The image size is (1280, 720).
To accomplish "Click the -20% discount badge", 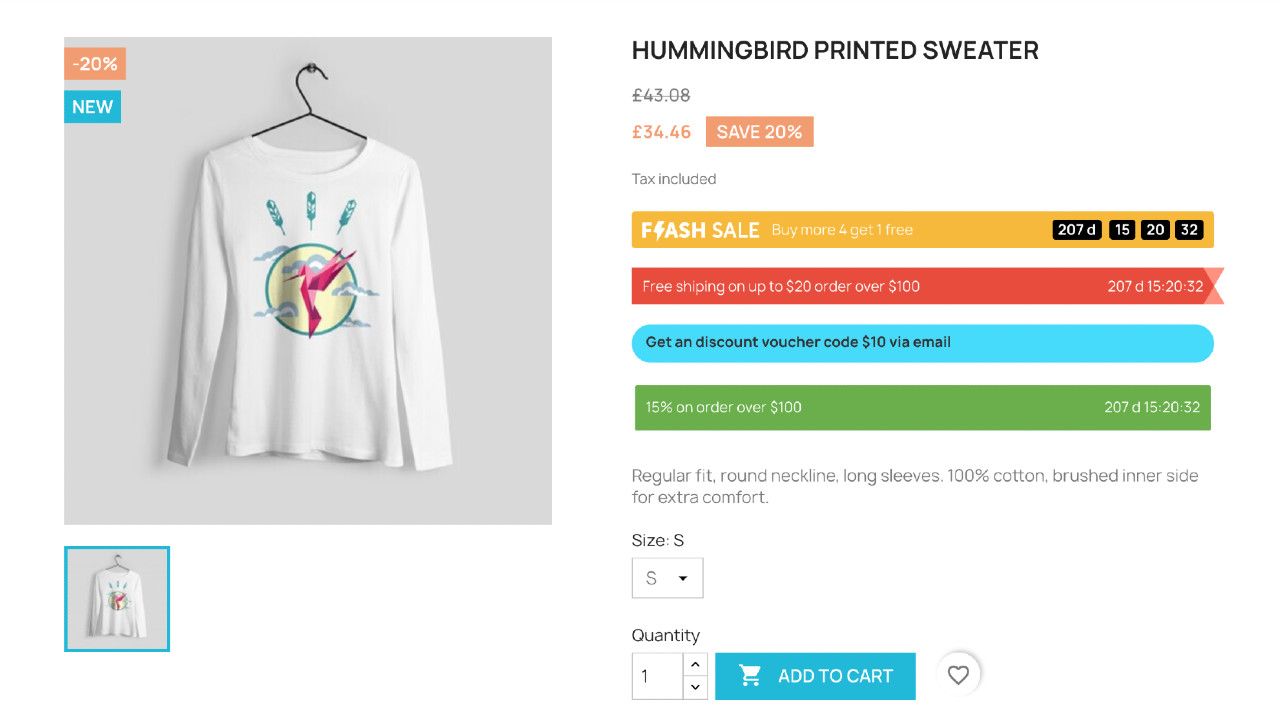I will pos(93,63).
